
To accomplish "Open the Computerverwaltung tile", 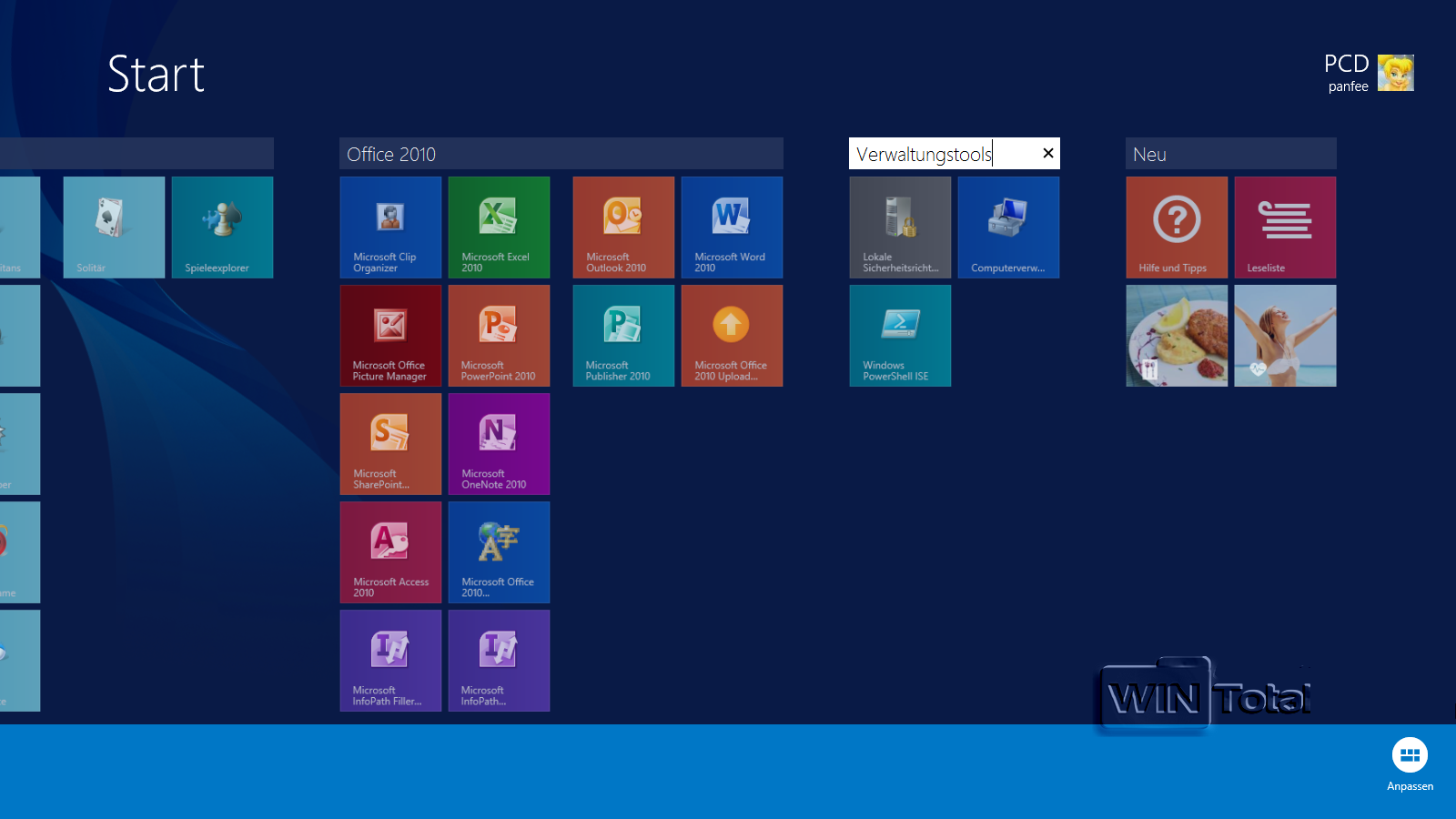I will pyautogui.click(x=1008, y=227).
